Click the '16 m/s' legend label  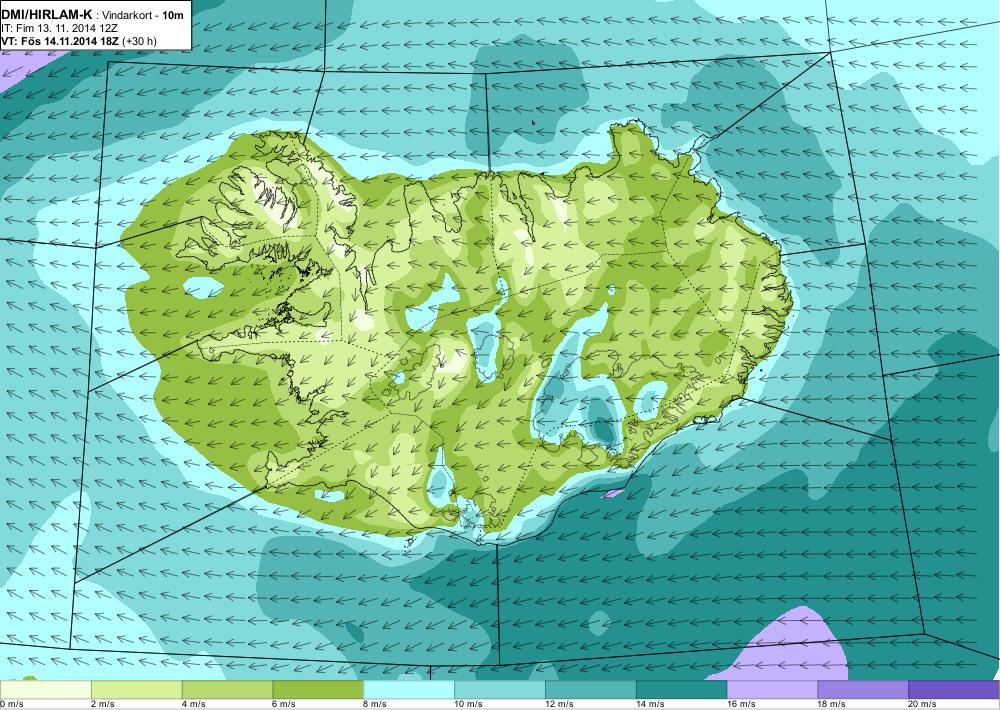click(x=741, y=704)
